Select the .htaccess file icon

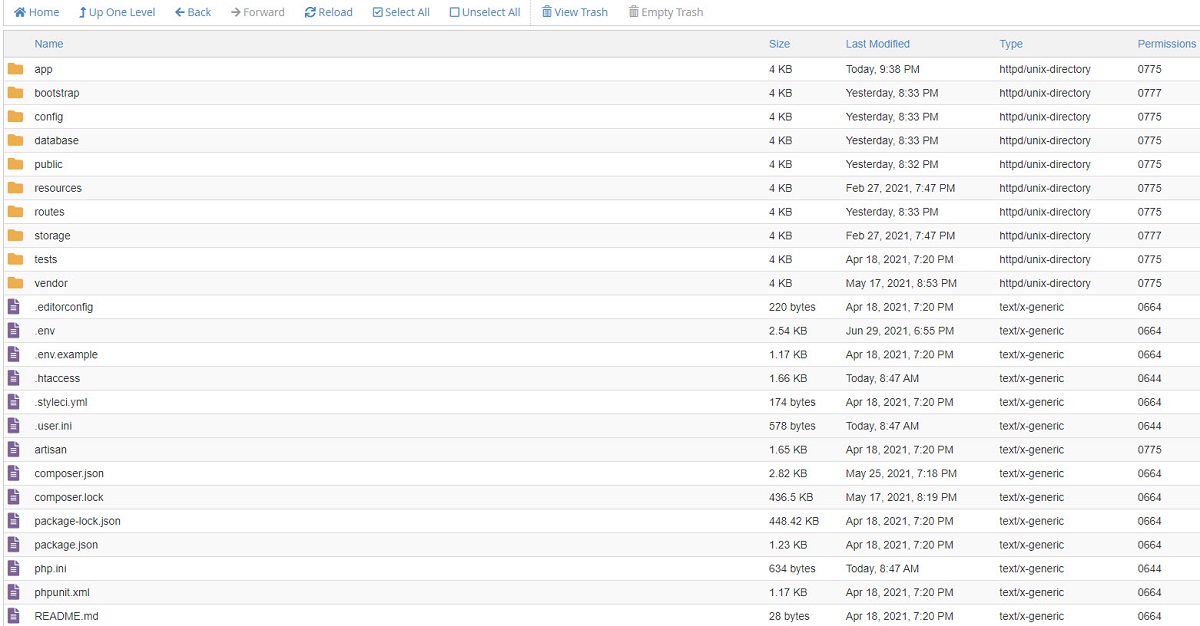[14, 378]
